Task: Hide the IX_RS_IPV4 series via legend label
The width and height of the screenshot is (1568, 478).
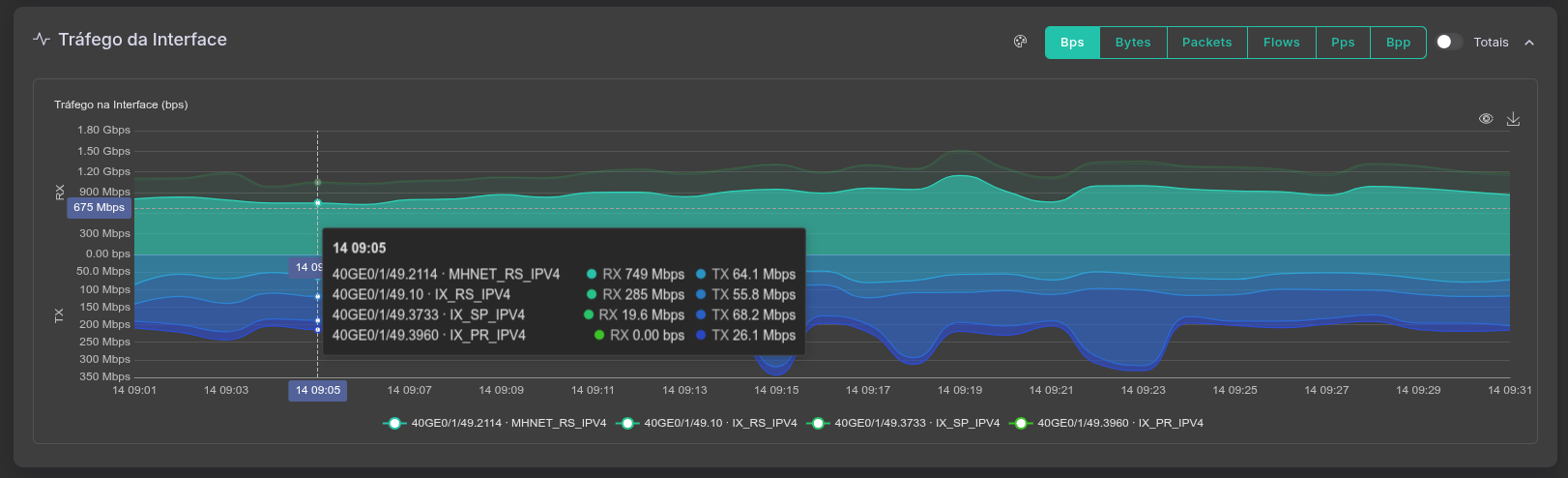Action: pyautogui.click(x=720, y=424)
